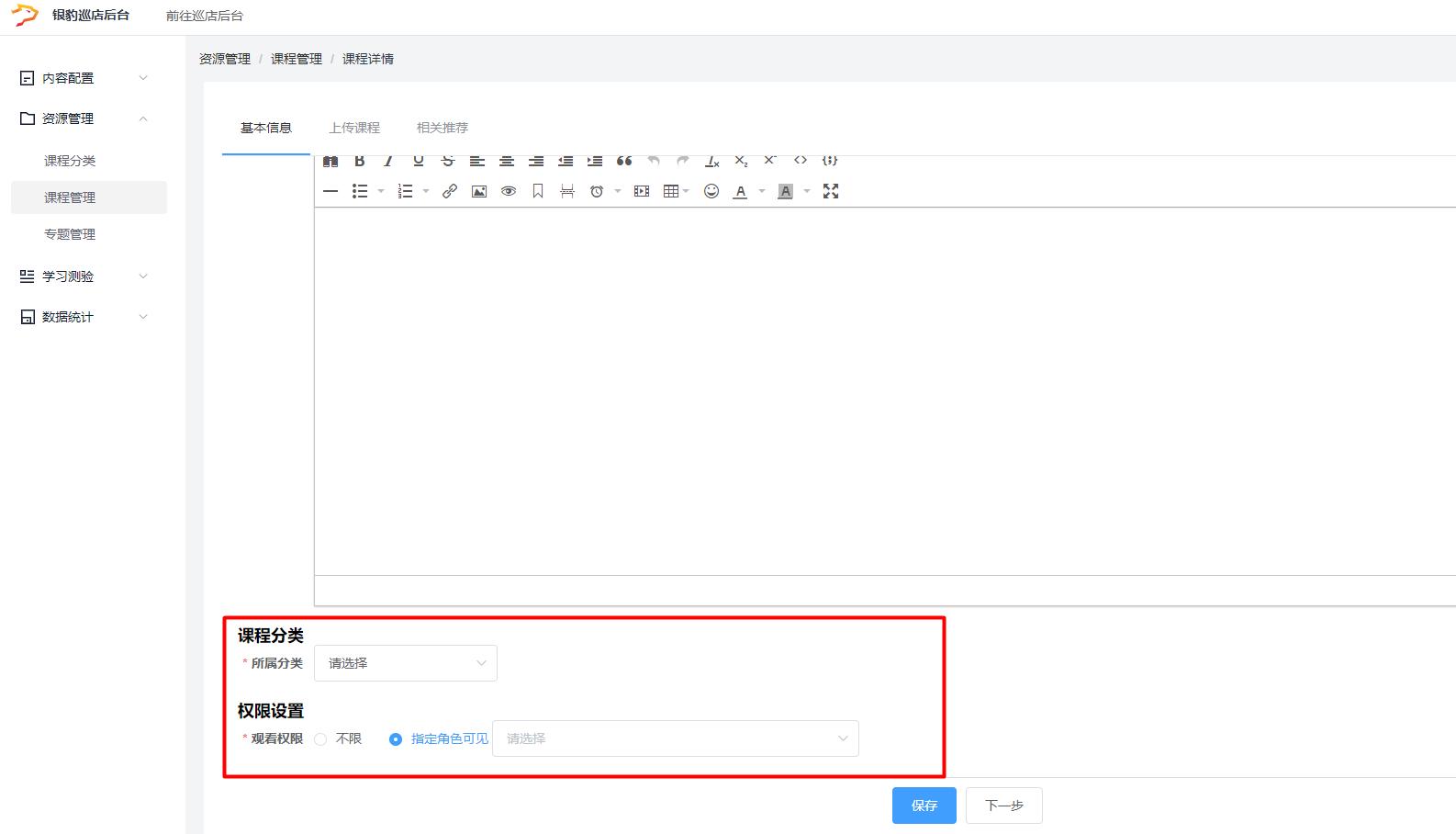1456x834 pixels.
Task: Apply blockquote formatting with the quote icon
Action: pyautogui.click(x=624, y=162)
